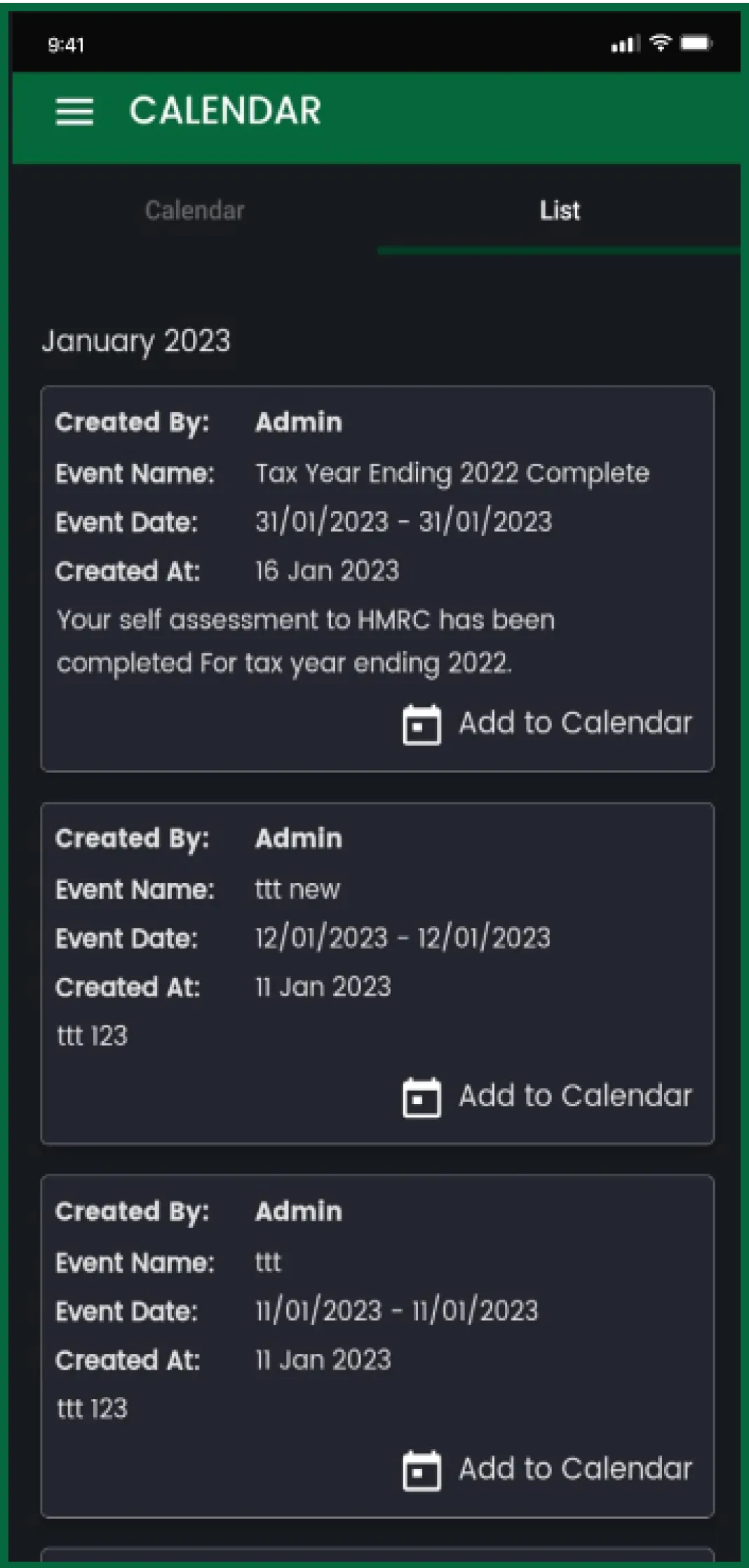Click the calendar icon on the Tax Year event
The width and height of the screenshot is (749, 1568).
tap(422, 723)
